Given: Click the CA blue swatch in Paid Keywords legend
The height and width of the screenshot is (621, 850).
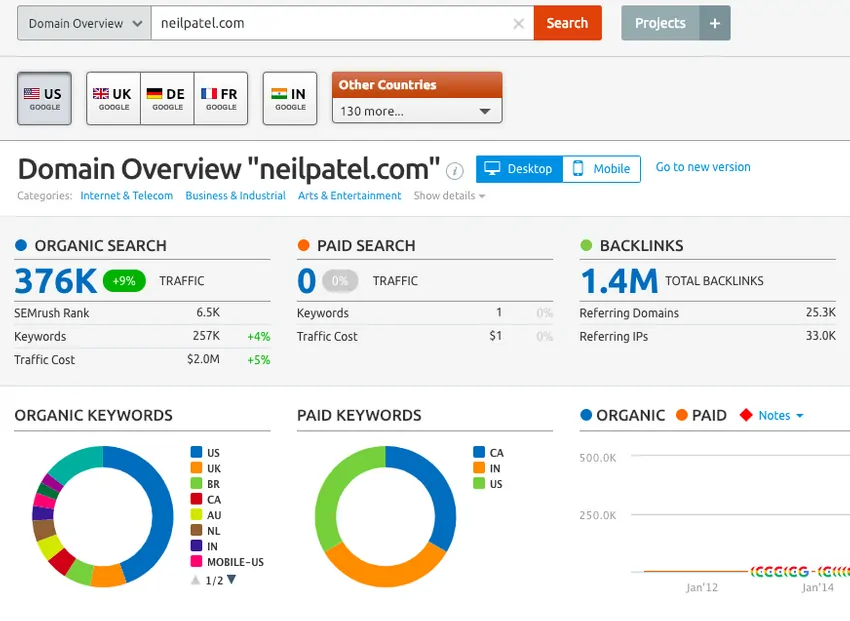Looking at the screenshot, I should point(479,452).
